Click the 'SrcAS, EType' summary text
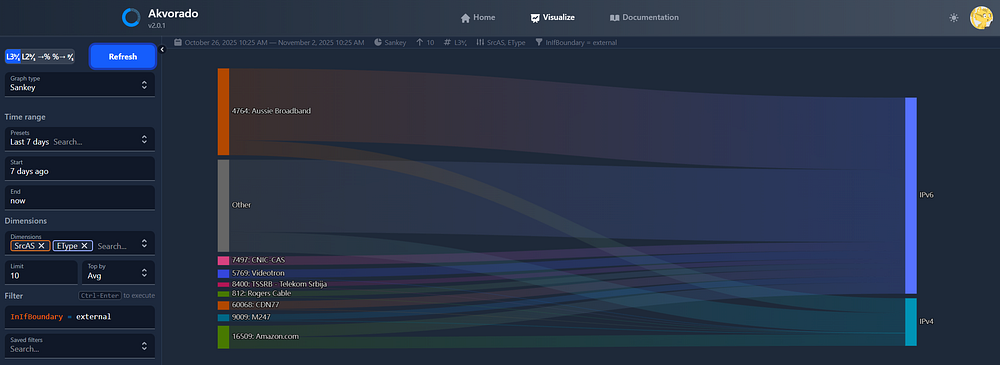This screenshot has width=1000, height=365. [506, 43]
